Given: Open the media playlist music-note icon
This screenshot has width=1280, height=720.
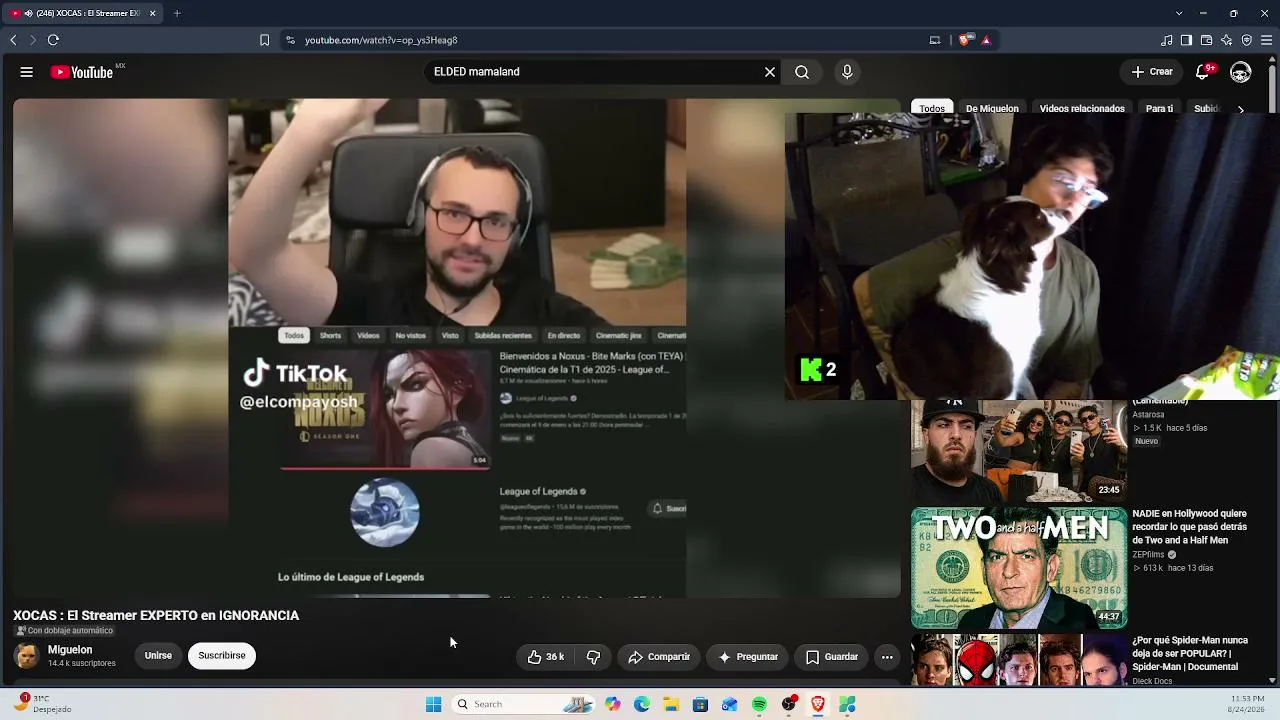Looking at the screenshot, I should pyautogui.click(x=1167, y=40).
